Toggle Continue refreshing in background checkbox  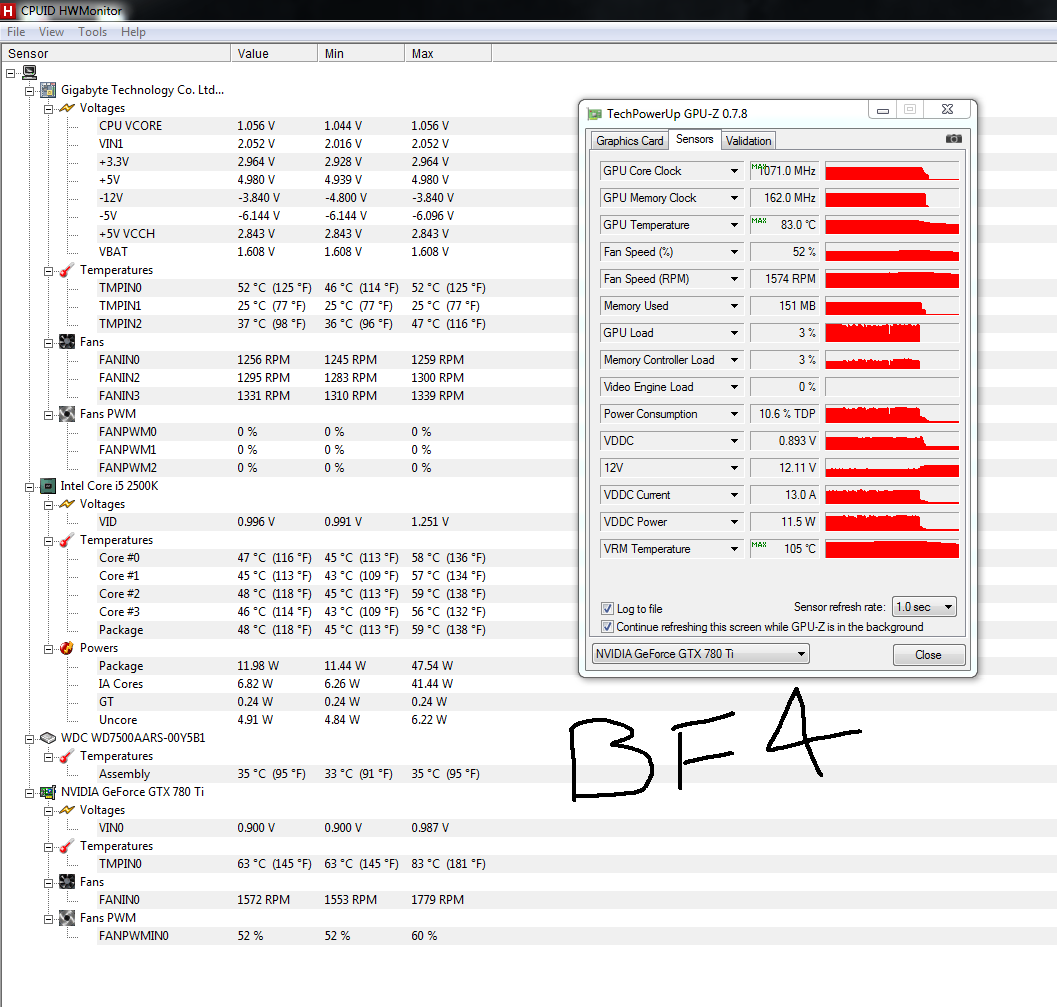[607, 627]
